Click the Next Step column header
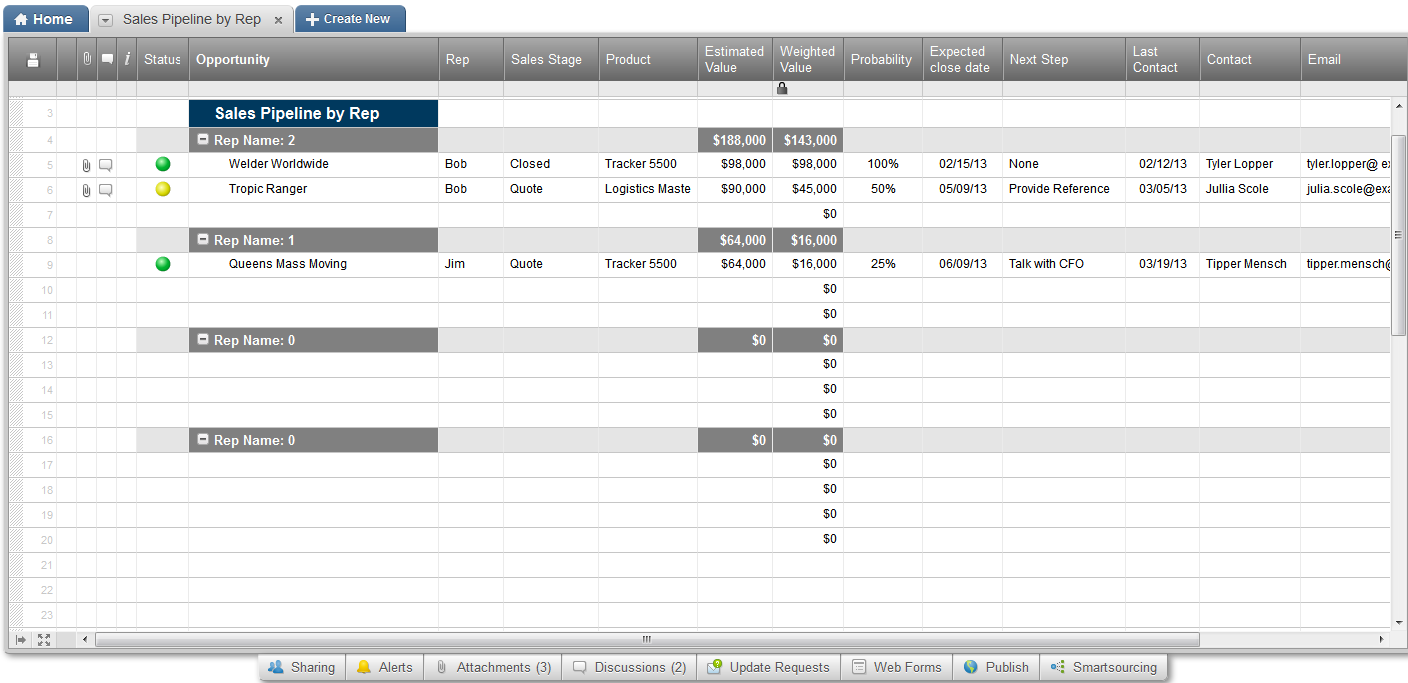The height and width of the screenshot is (683, 1408). point(1064,59)
